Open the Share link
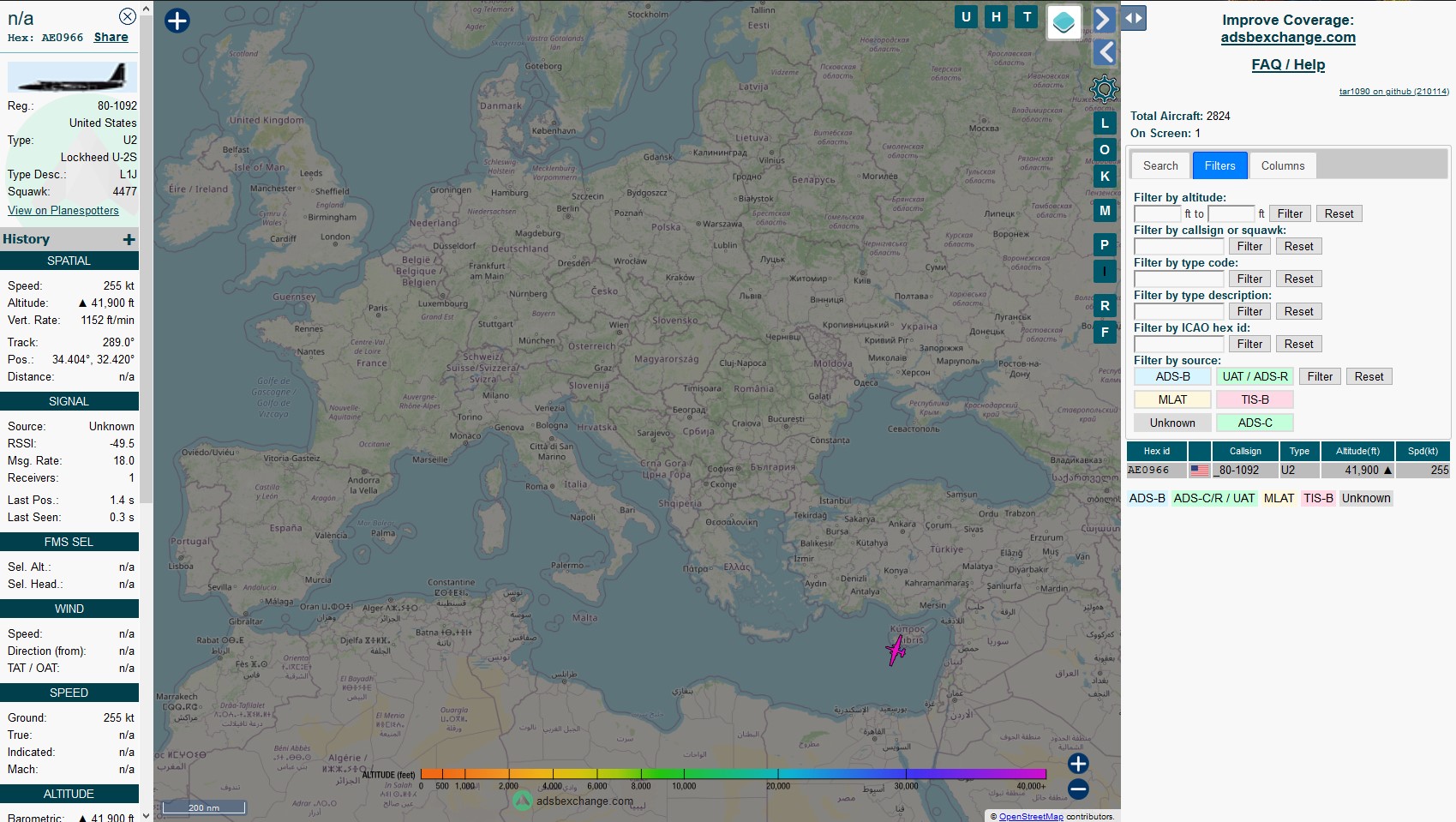The image size is (1456, 822). tap(111, 37)
